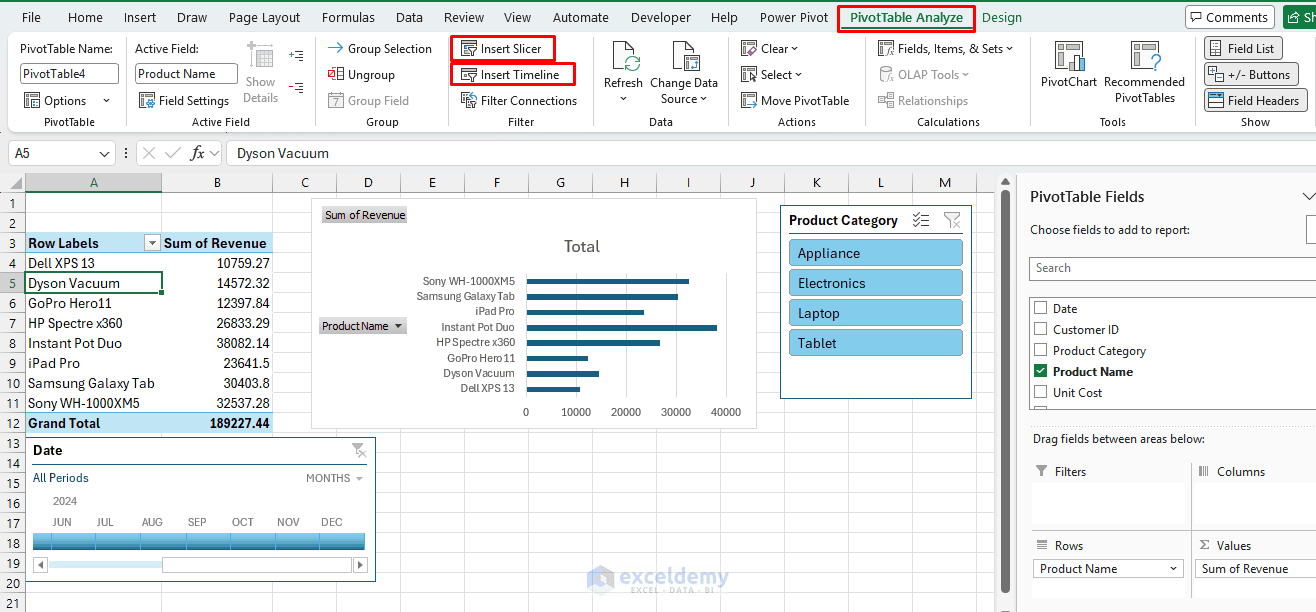
Task: Select Appliance in slicer
Action: coord(876,253)
